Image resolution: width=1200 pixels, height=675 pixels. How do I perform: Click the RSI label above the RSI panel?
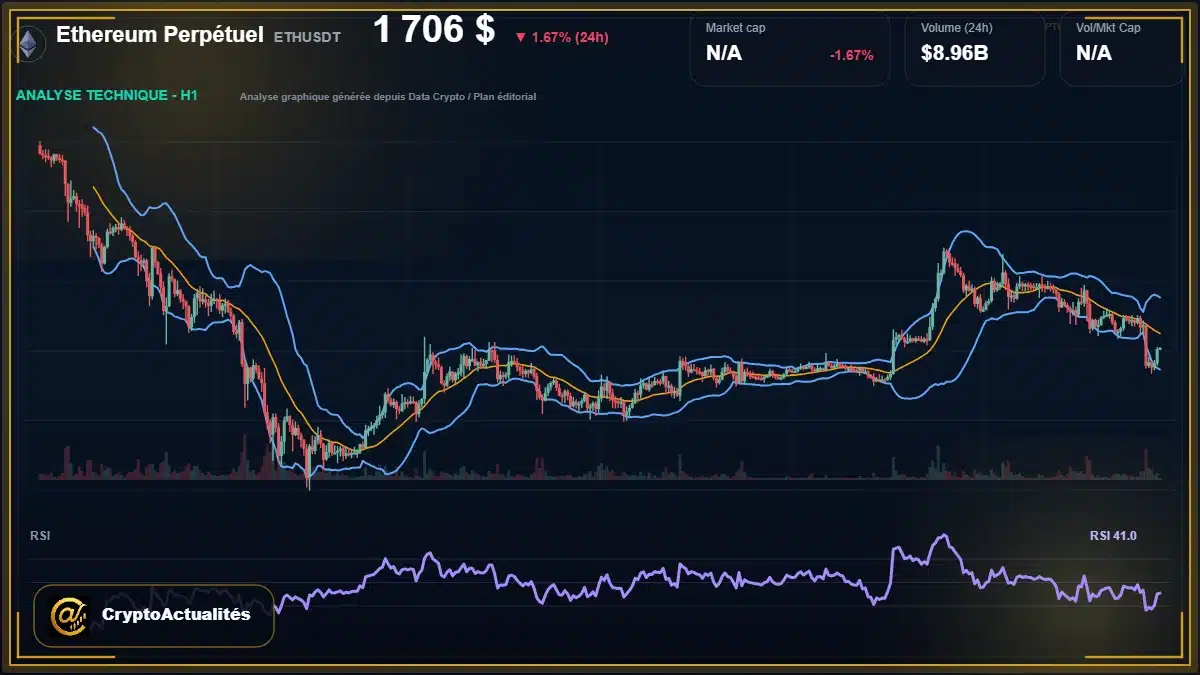[x=40, y=536]
